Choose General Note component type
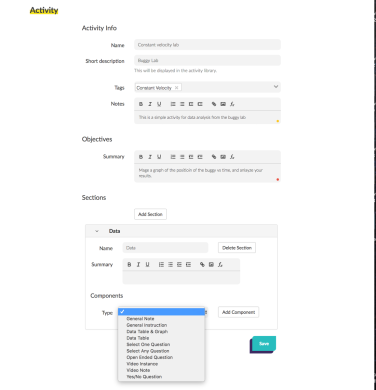 click(161, 319)
